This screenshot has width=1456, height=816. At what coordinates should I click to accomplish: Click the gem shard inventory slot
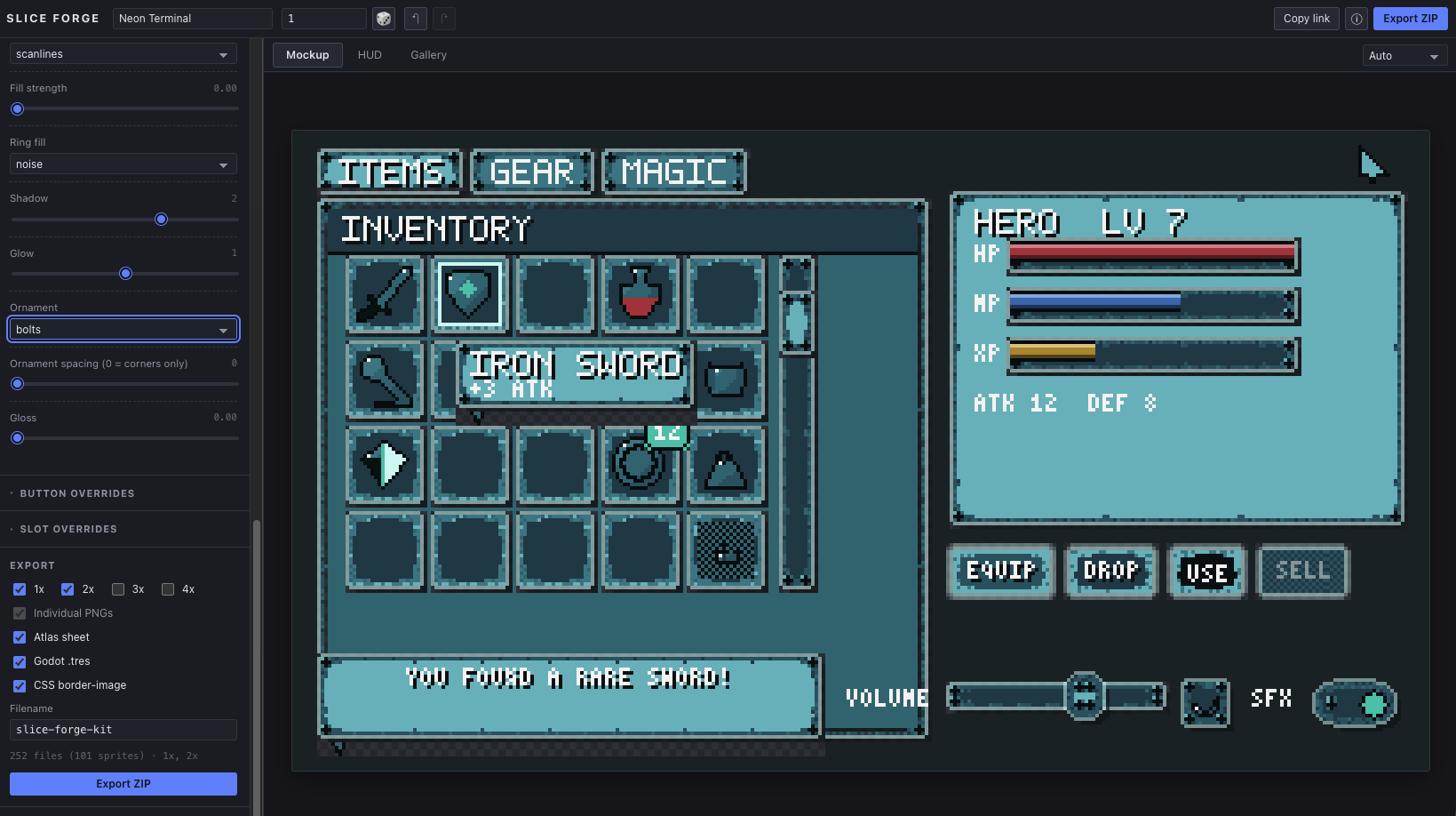385,465
